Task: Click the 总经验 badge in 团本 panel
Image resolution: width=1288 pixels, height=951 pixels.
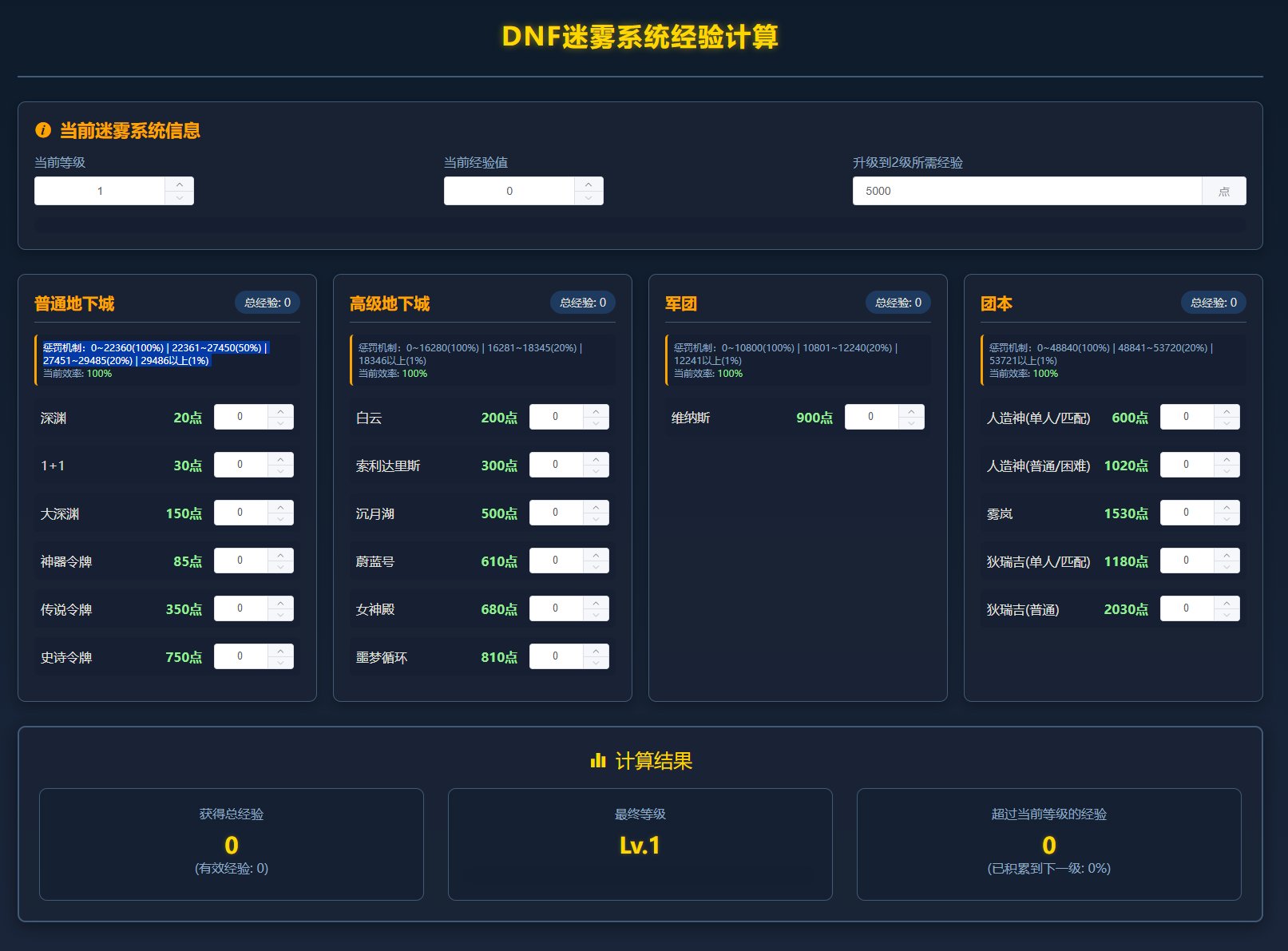Action: pyautogui.click(x=1213, y=303)
